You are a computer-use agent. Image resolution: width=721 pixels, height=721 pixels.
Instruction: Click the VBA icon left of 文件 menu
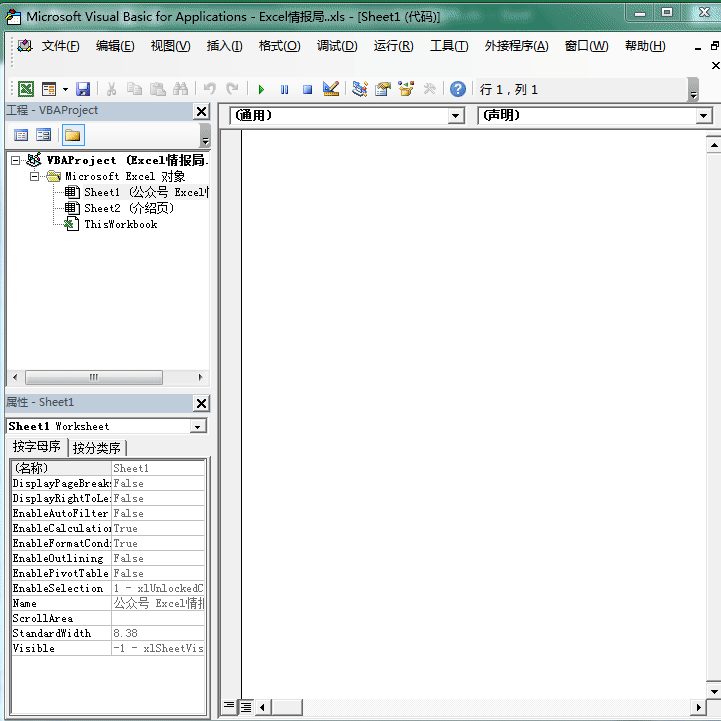point(25,46)
